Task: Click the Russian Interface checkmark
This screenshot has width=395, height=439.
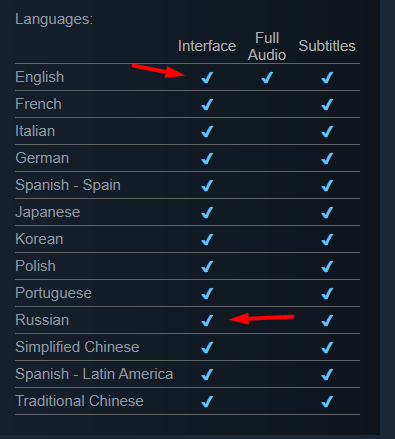Action: point(207,321)
